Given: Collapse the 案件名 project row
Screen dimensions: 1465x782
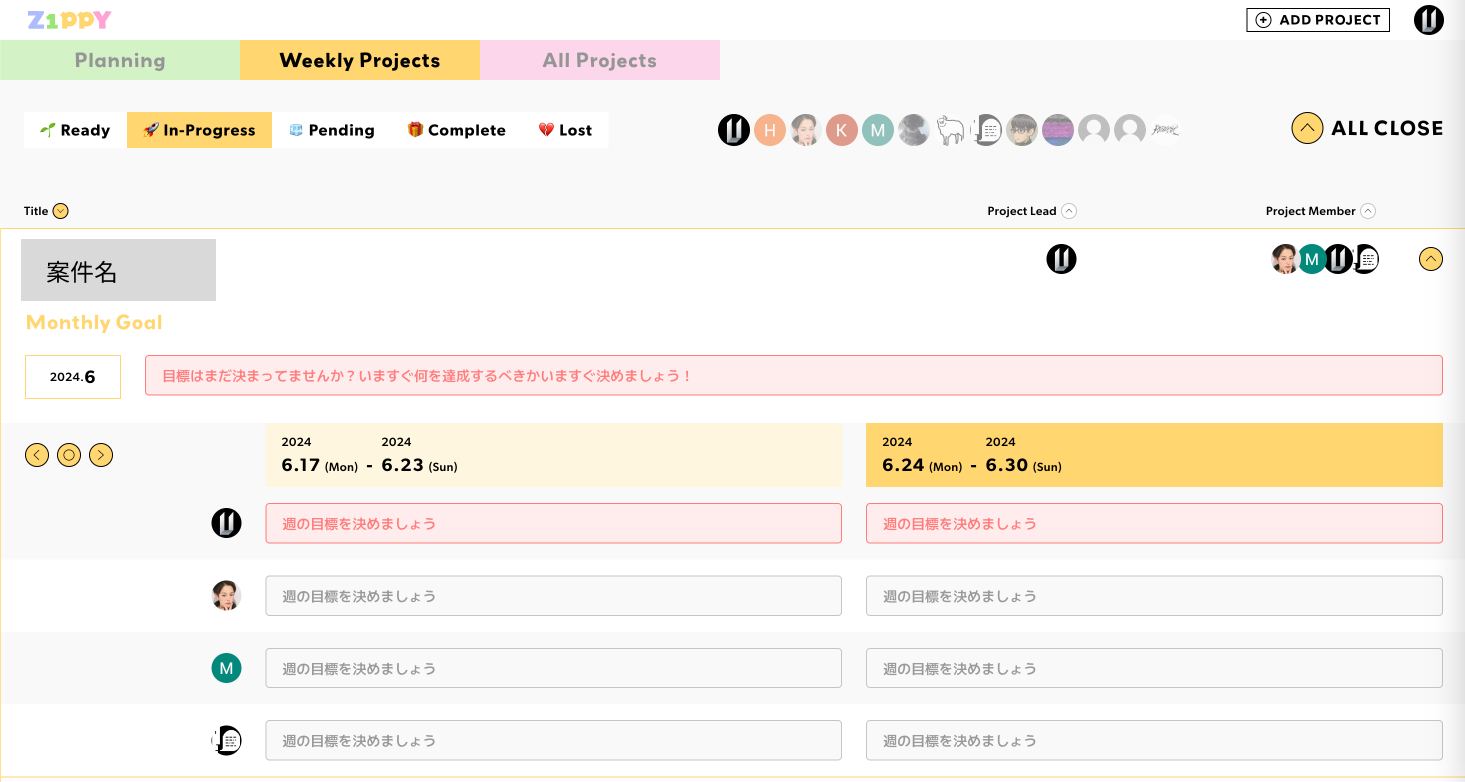Looking at the screenshot, I should pyautogui.click(x=1430, y=258).
